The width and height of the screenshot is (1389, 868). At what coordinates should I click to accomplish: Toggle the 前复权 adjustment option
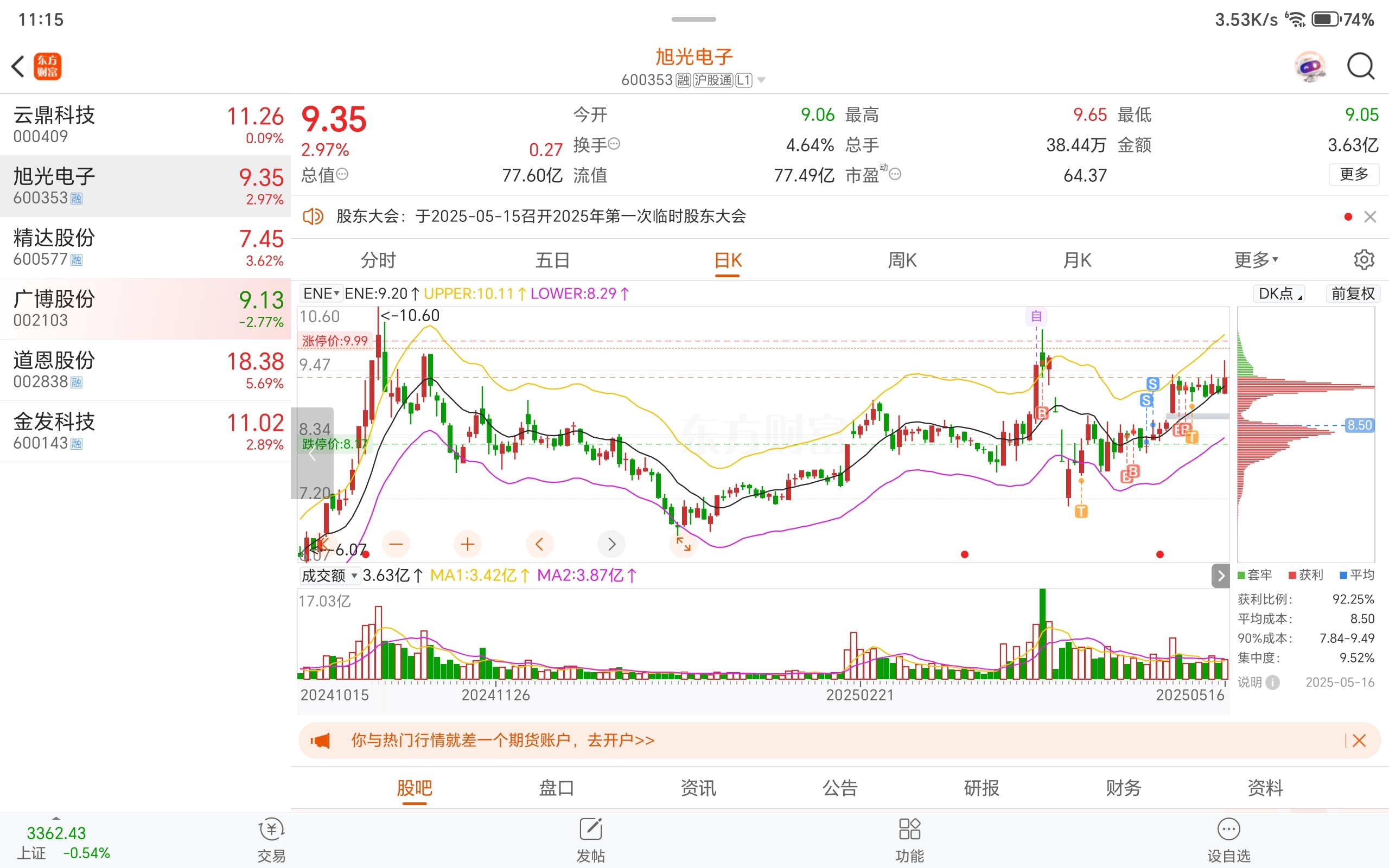click(1353, 293)
